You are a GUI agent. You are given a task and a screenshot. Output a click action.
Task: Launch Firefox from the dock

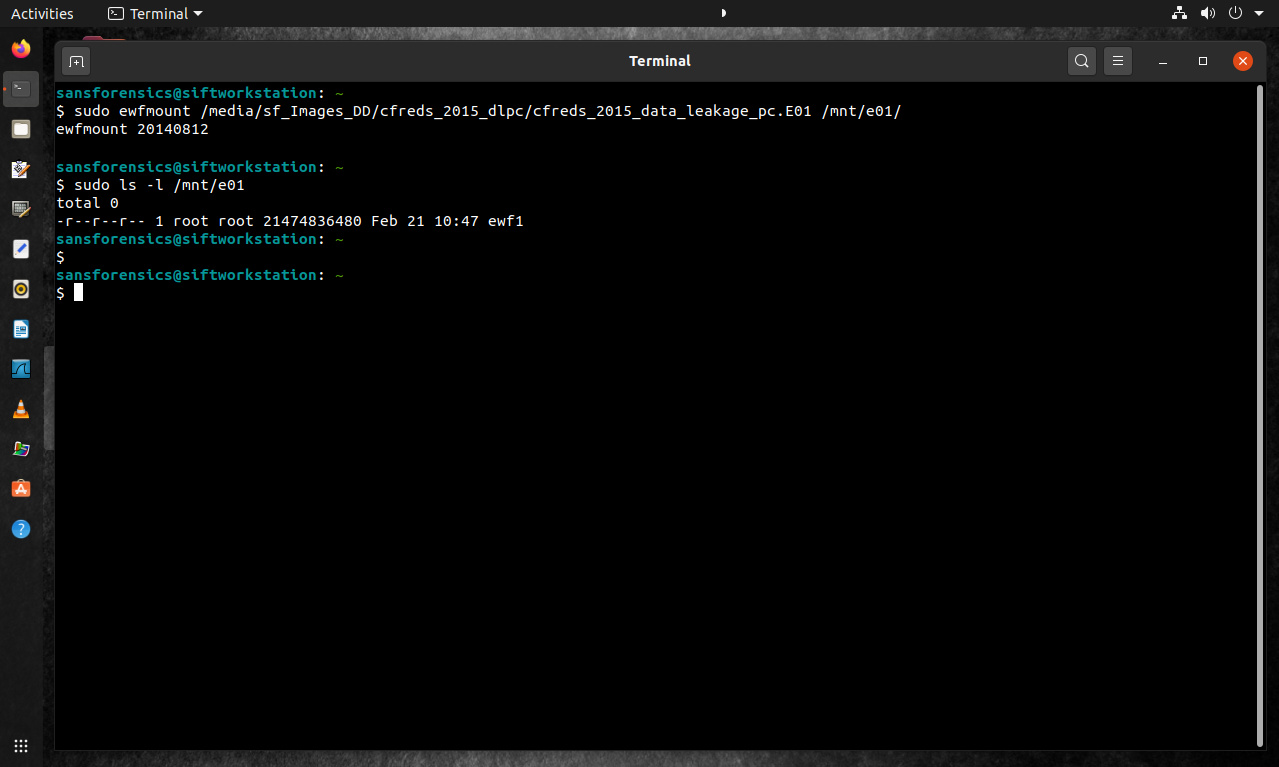[x=21, y=48]
